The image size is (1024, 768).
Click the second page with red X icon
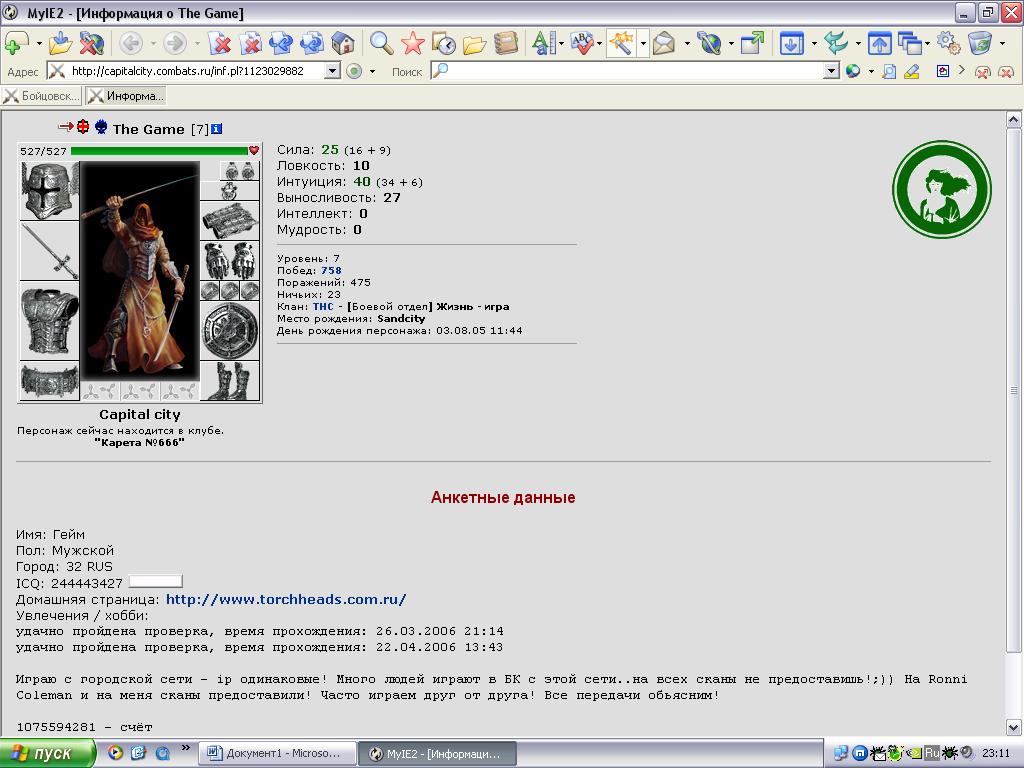point(250,43)
